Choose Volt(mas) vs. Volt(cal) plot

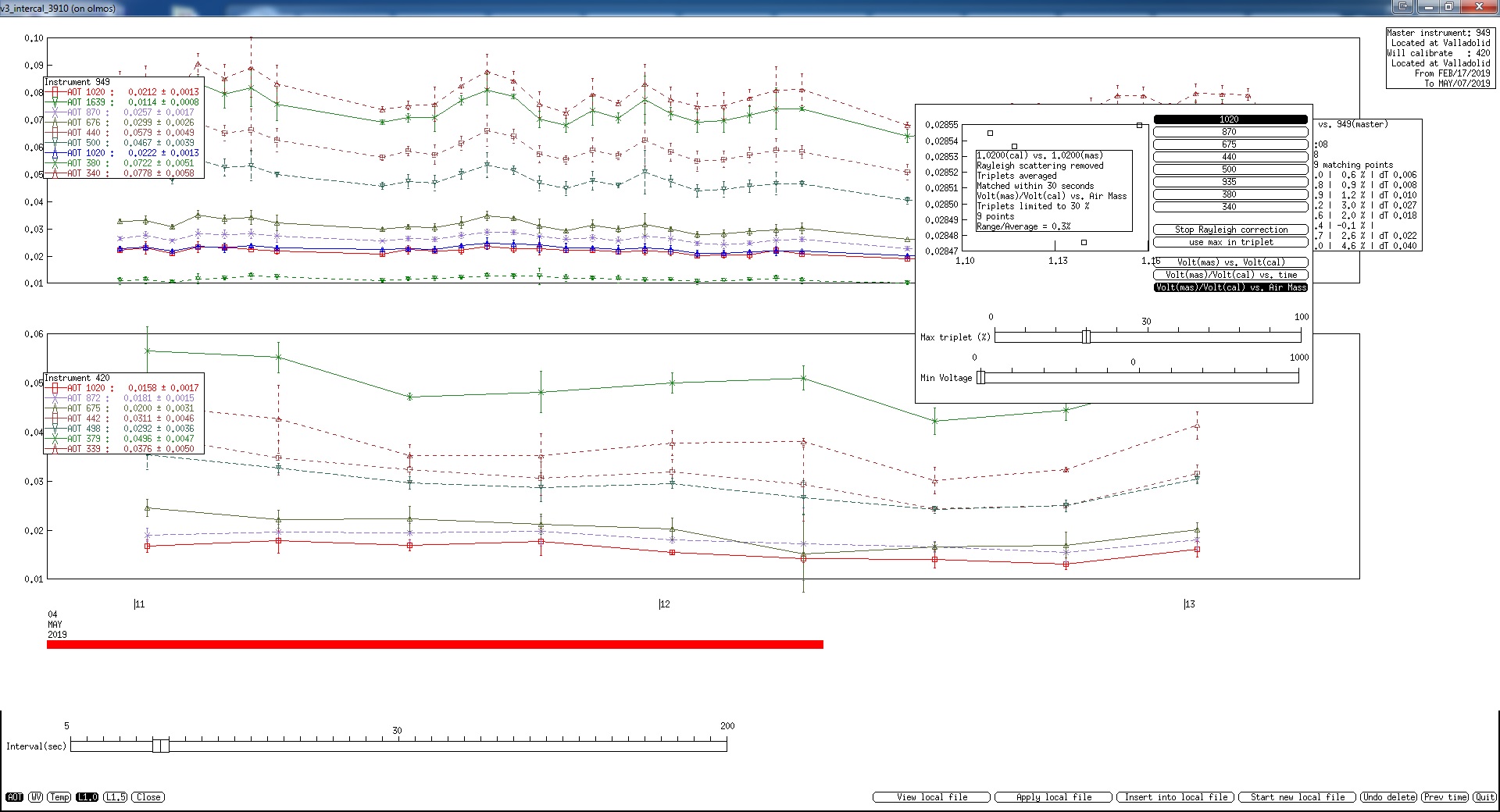point(1230,262)
